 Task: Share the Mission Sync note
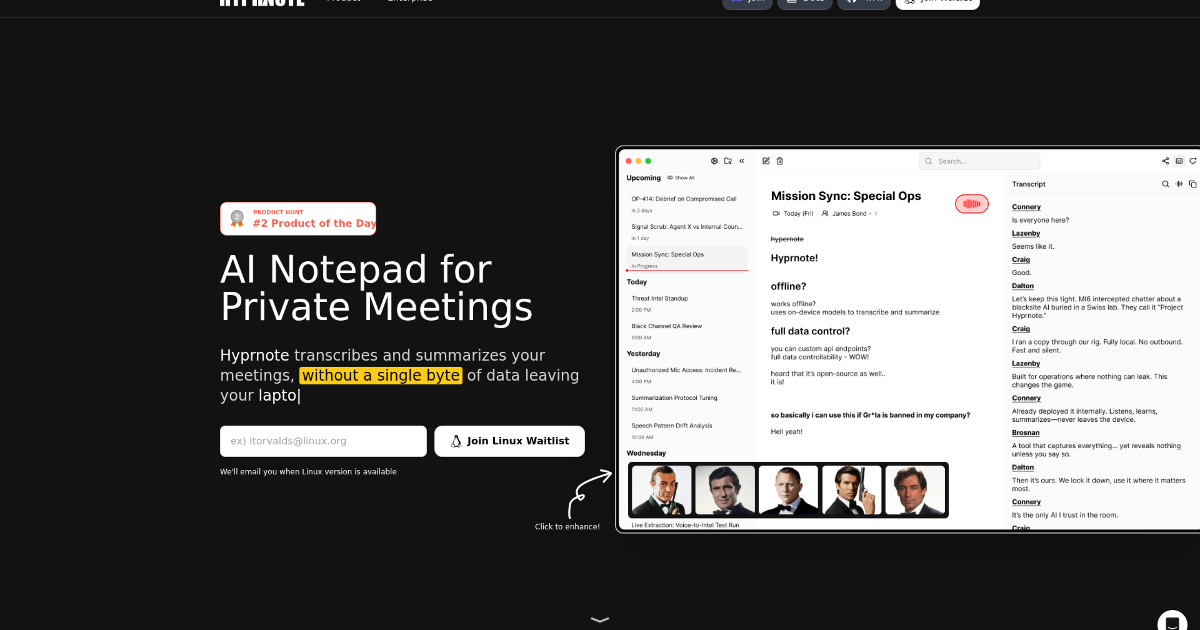click(1165, 161)
